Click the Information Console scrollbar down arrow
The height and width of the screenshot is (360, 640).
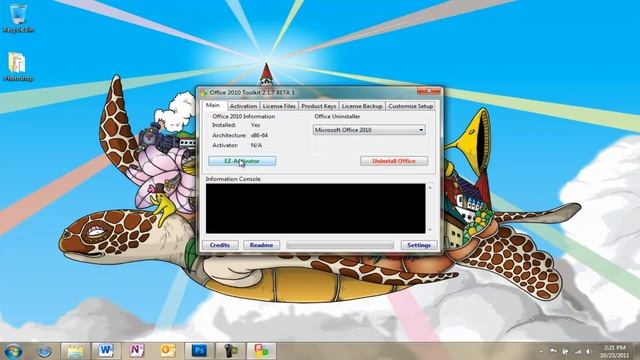(429, 230)
